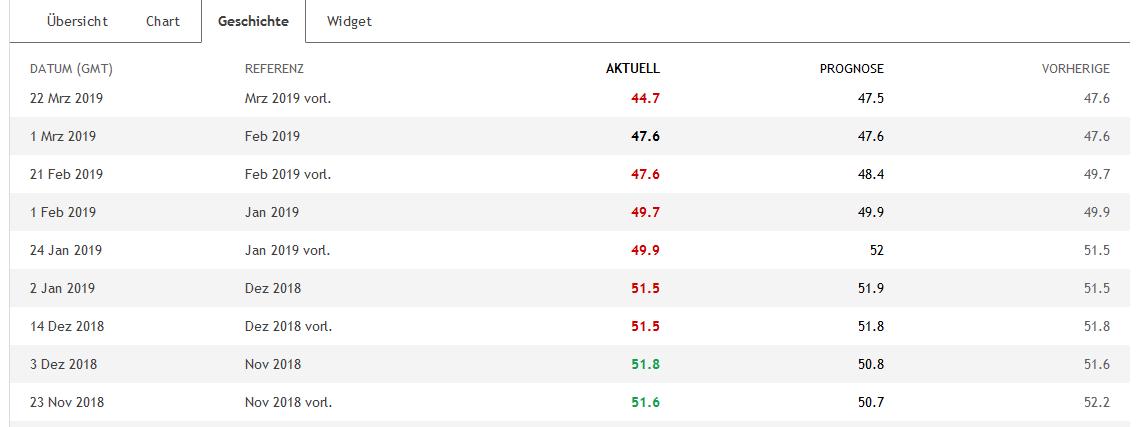Image resolution: width=1147 pixels, height=427 pixels.
Task: Click the REFERENZ column header
Action: [x=274, y=69]
